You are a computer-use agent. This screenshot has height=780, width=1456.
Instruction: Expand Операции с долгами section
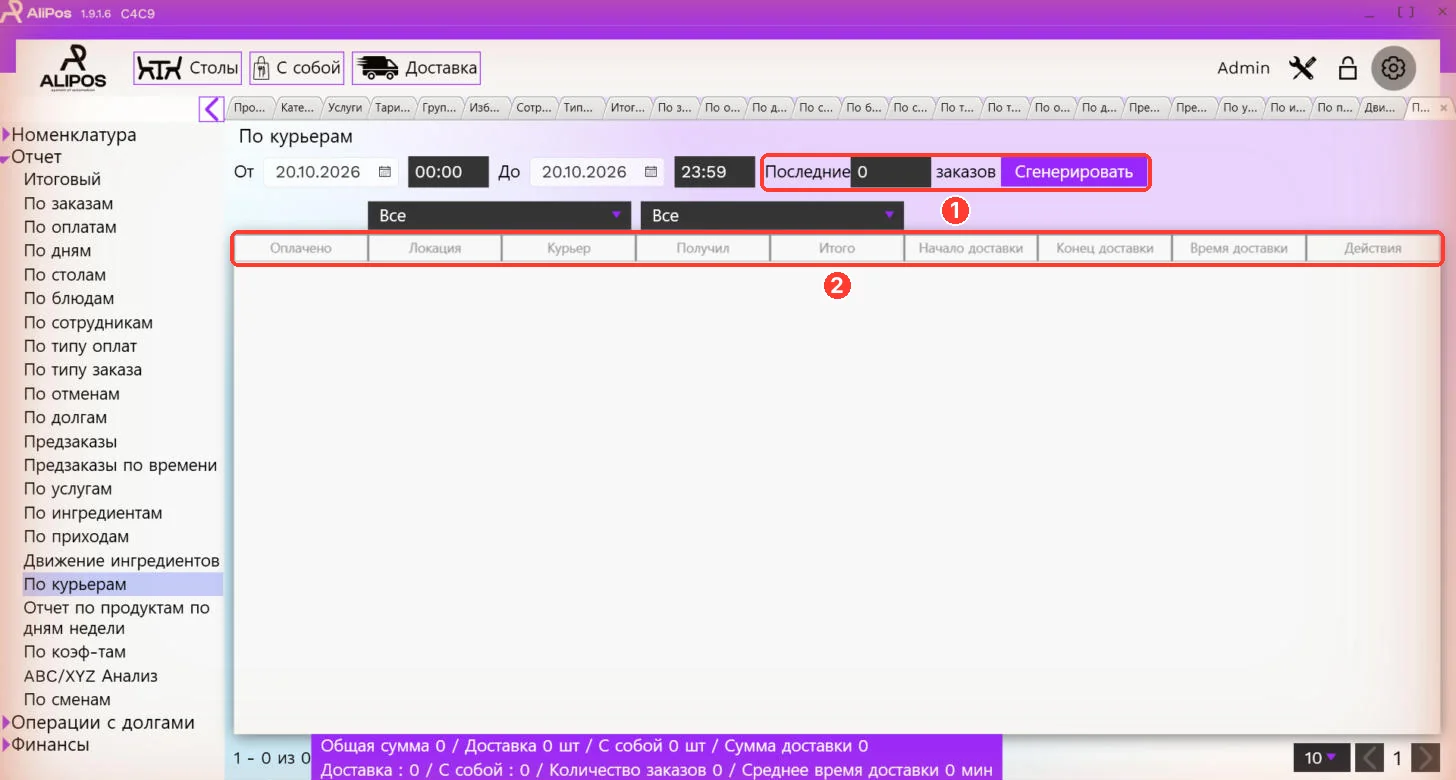6,723
